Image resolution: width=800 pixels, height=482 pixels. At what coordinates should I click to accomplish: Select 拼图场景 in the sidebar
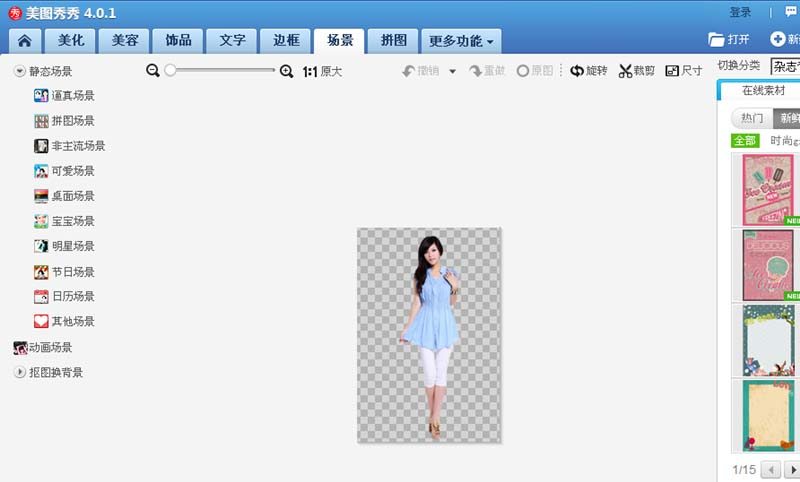click(x=64, y=121)
